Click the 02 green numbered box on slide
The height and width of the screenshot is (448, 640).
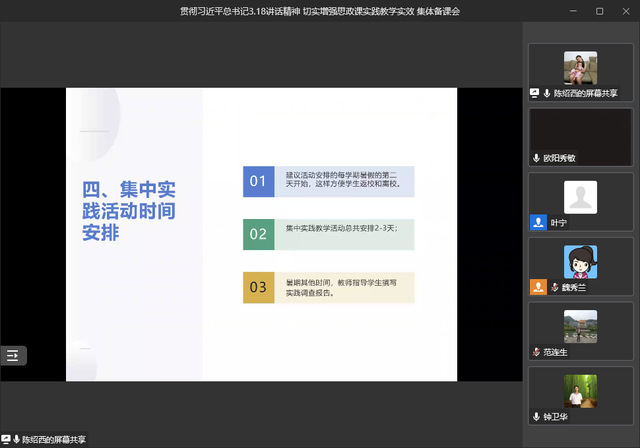[x=258, y=234]
